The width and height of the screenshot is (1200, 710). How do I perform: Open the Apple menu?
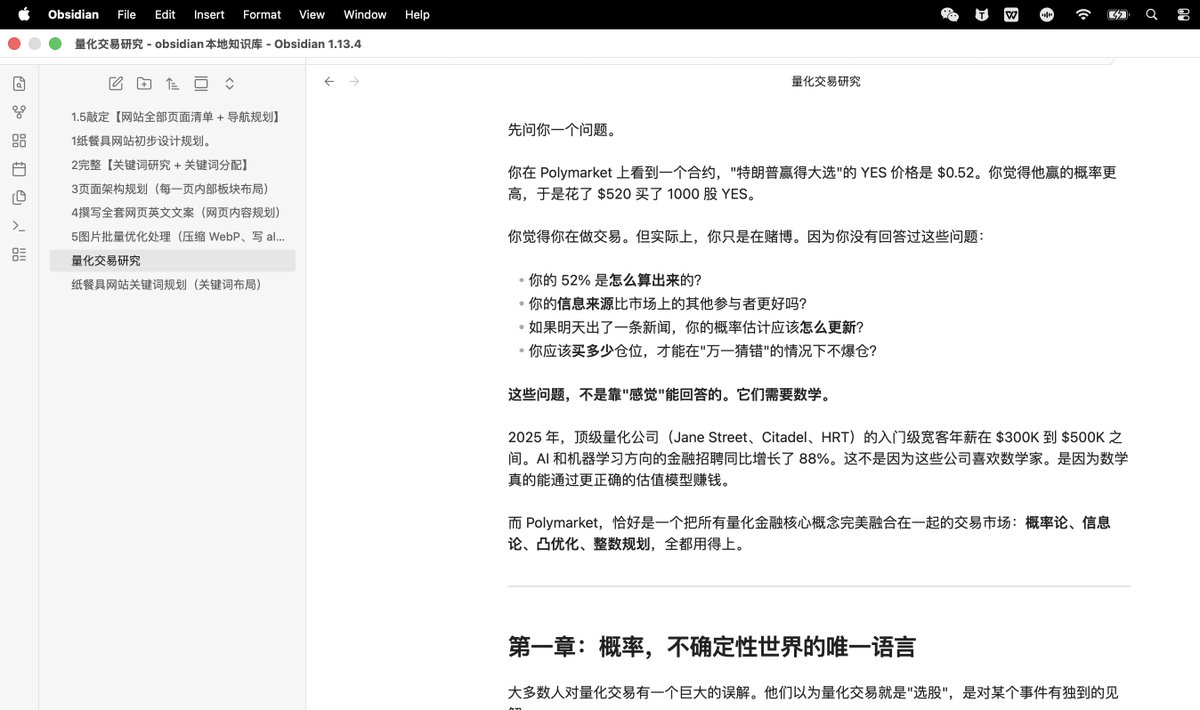(x=23, y=14)
